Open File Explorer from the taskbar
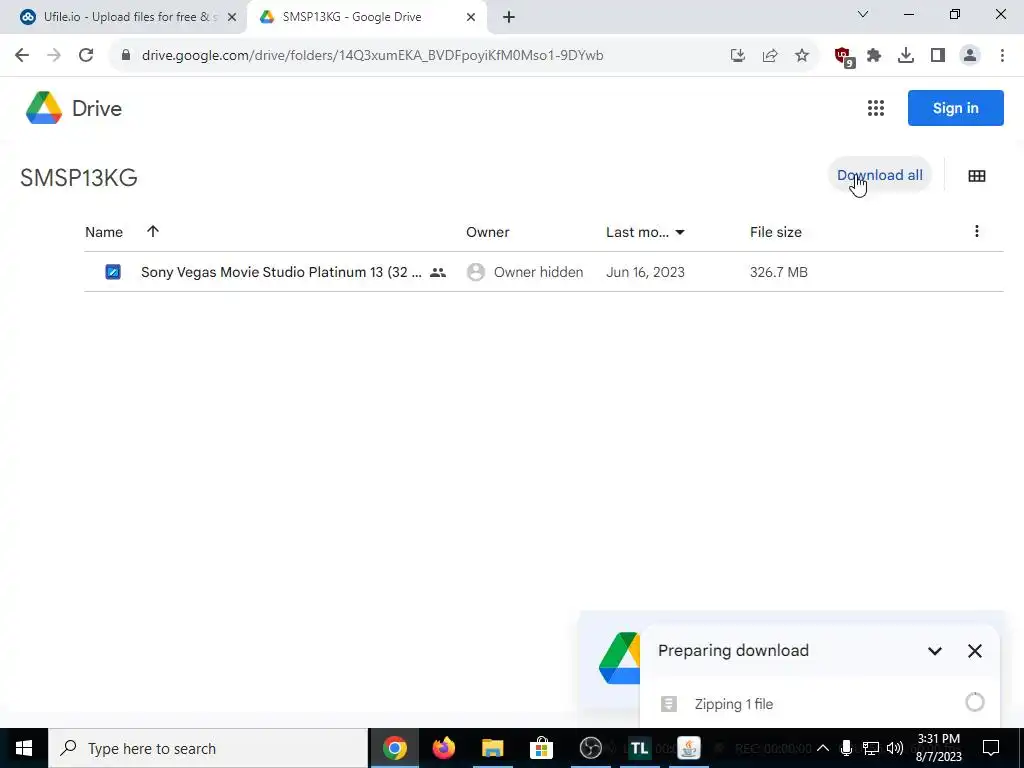 click(x=492, y=748)
